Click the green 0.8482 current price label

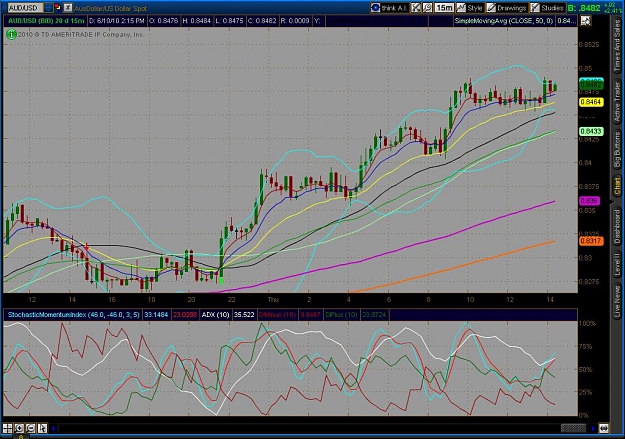click(x=591, y=85)
